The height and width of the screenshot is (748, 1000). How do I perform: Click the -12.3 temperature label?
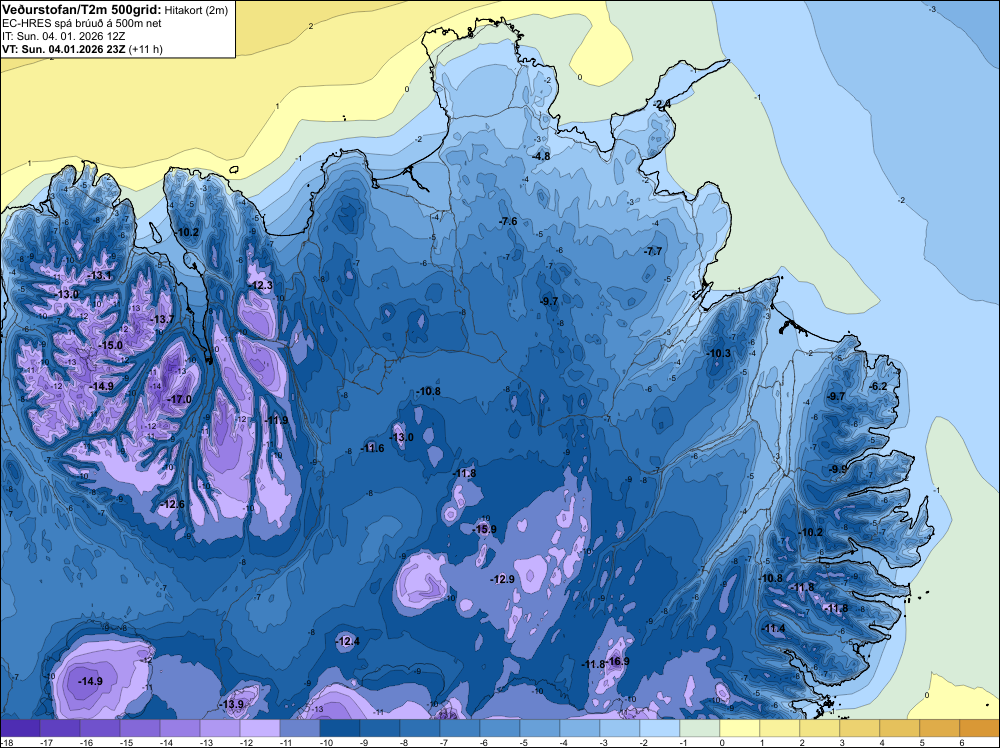click(261, 285)
